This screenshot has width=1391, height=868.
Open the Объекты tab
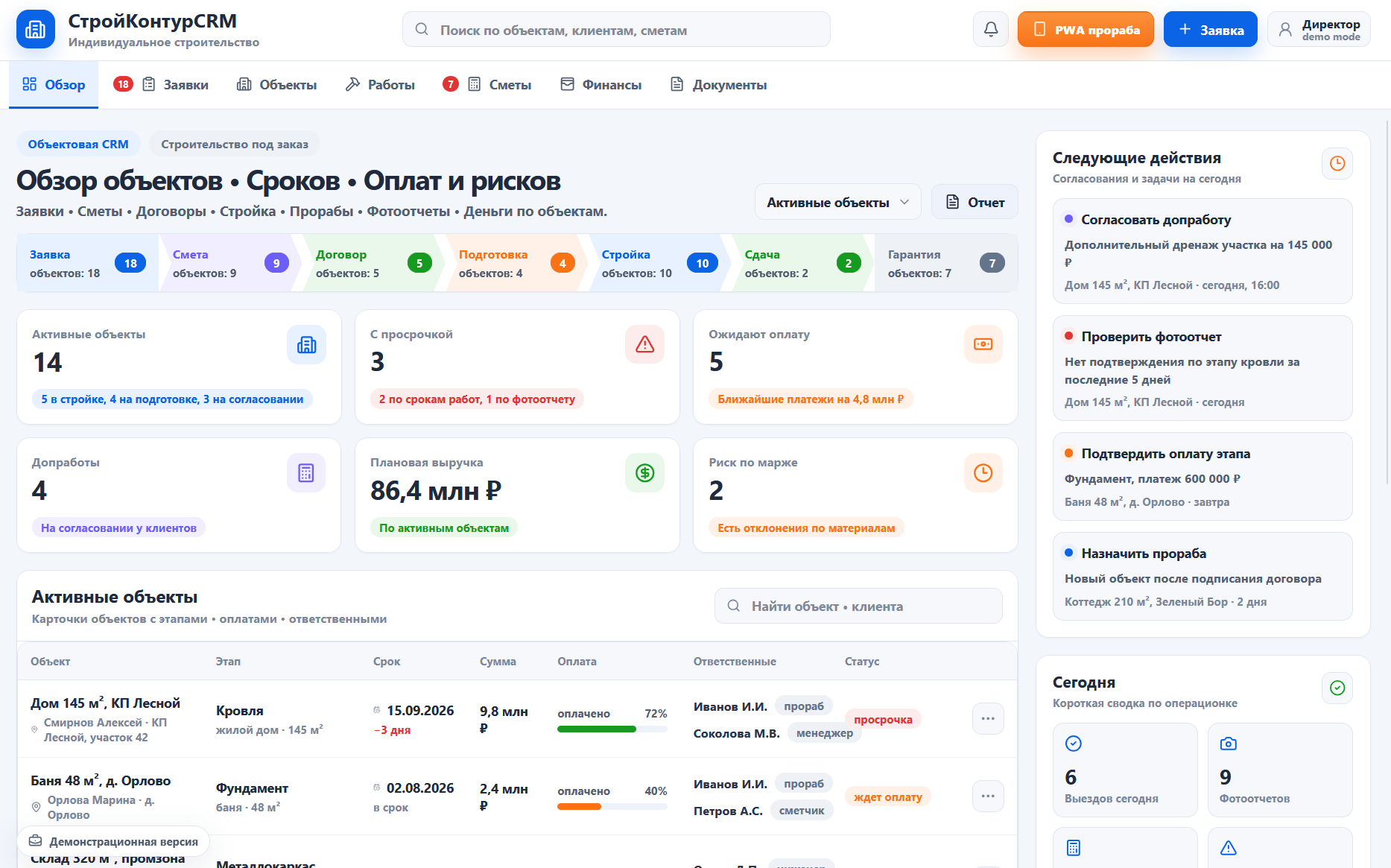[x=276, y=84]
